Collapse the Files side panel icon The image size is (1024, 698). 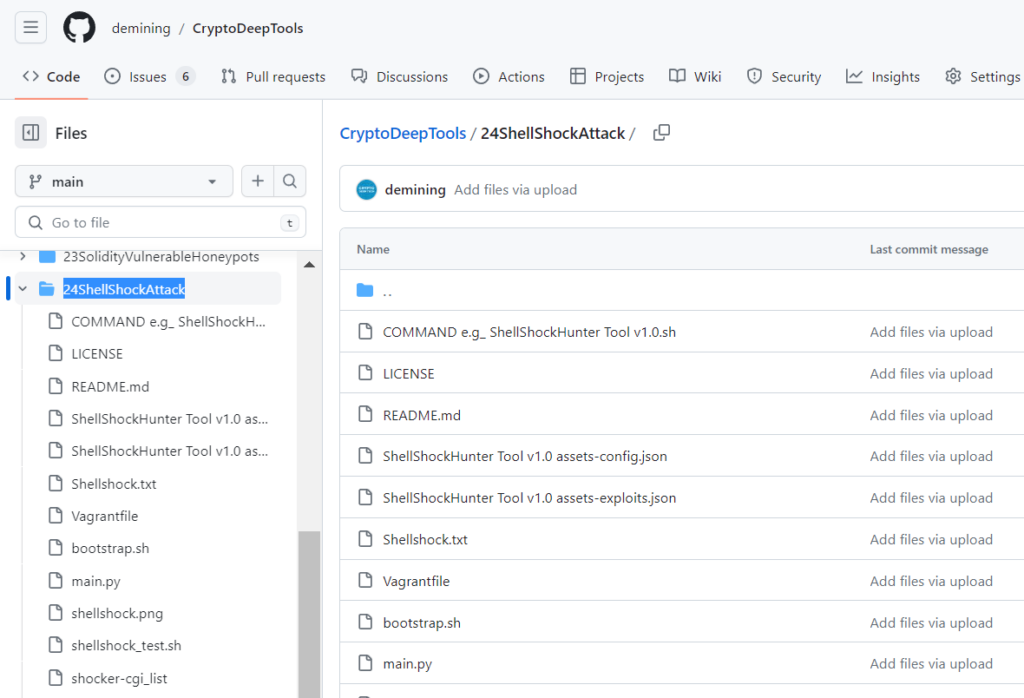pos(31,133)
